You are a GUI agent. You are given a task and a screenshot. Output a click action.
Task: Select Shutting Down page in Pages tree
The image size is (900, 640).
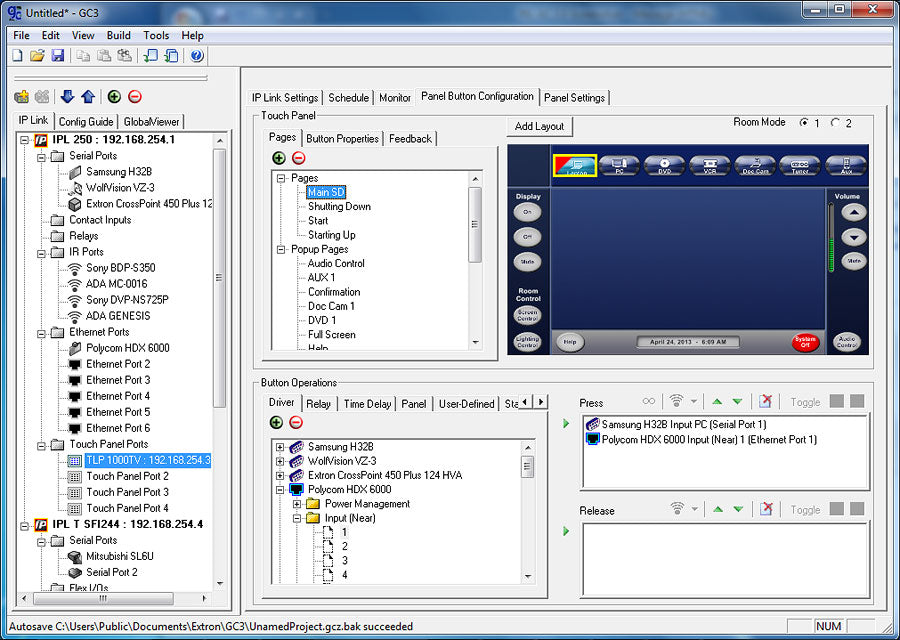[339, 207]
